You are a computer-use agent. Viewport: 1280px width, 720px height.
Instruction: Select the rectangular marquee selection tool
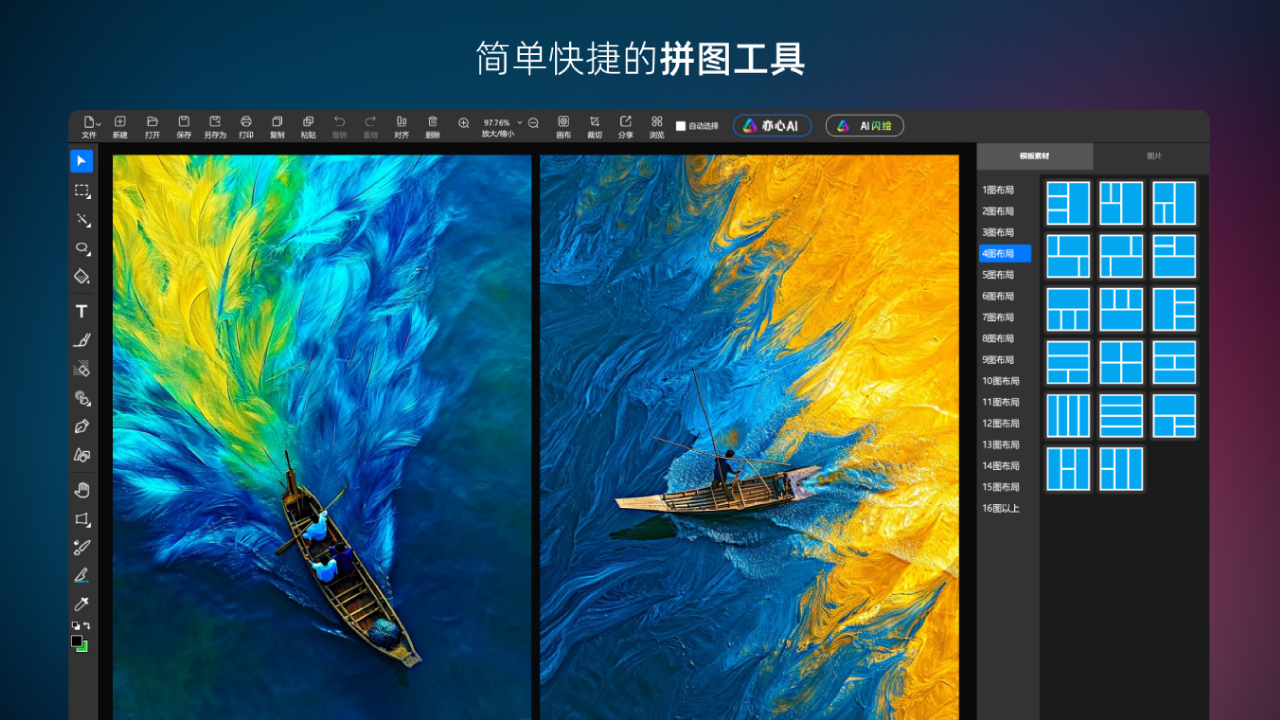82,190
